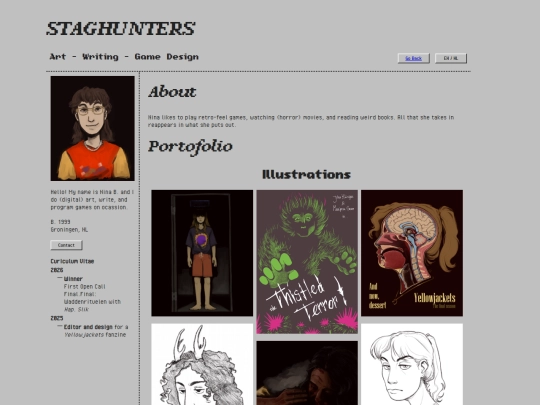Open the Thistled Terror poster thumbnail
The height and width of the screenshot is (405, 540).
coord(307,262)
